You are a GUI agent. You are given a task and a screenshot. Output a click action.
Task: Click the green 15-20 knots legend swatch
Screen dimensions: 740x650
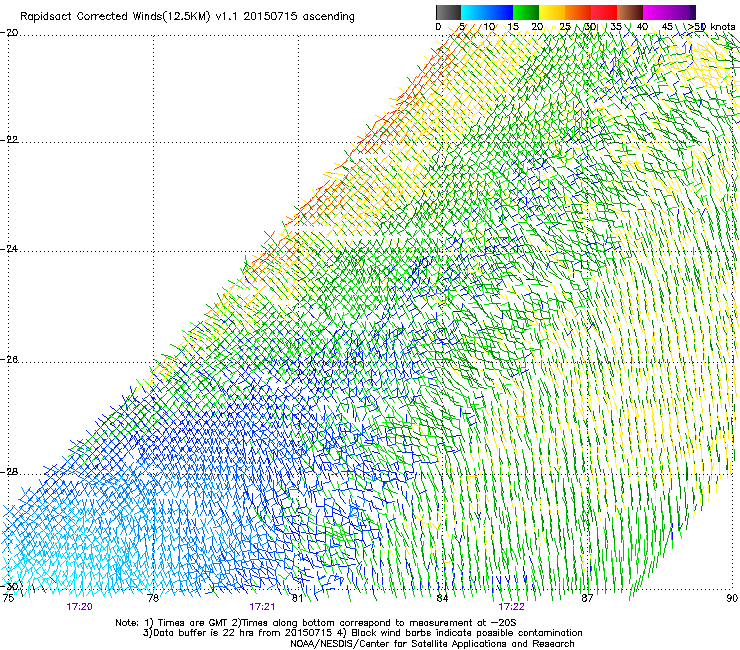tap(526, 12)
